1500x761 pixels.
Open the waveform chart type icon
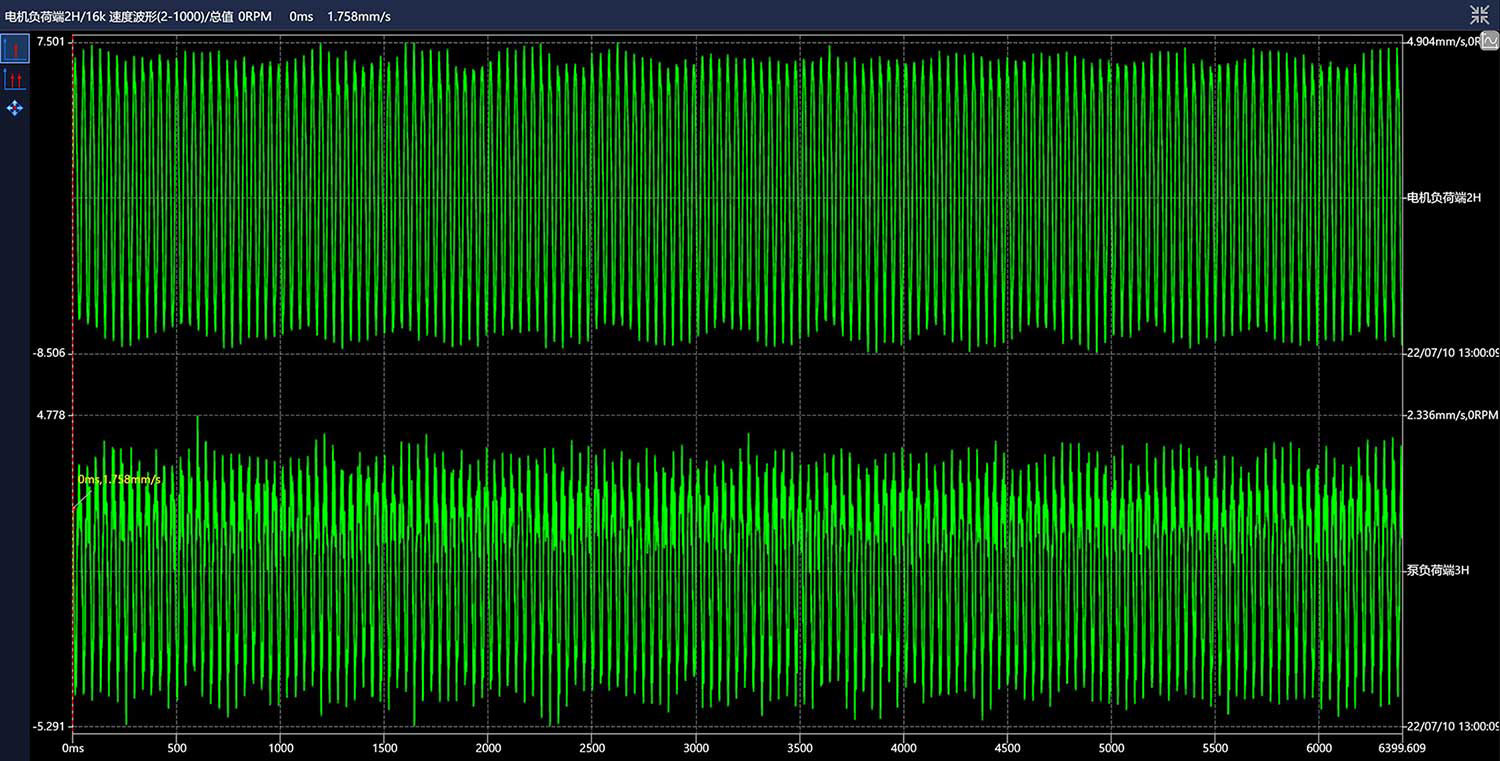1489,42
